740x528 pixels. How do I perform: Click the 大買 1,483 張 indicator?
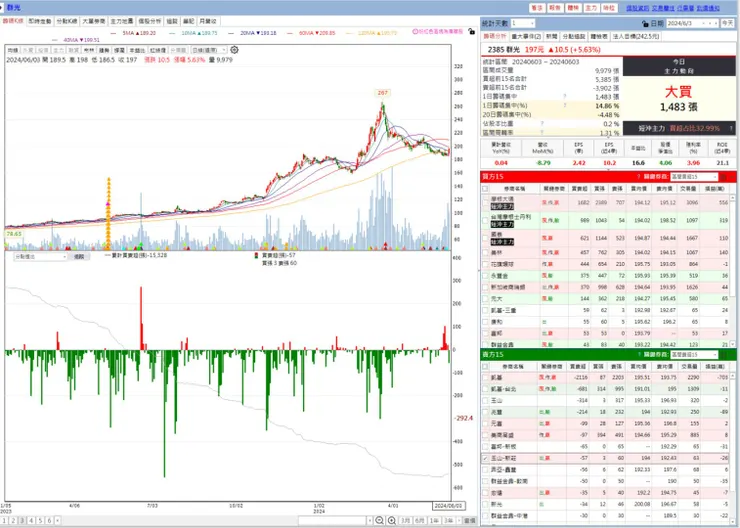[679, 99]
